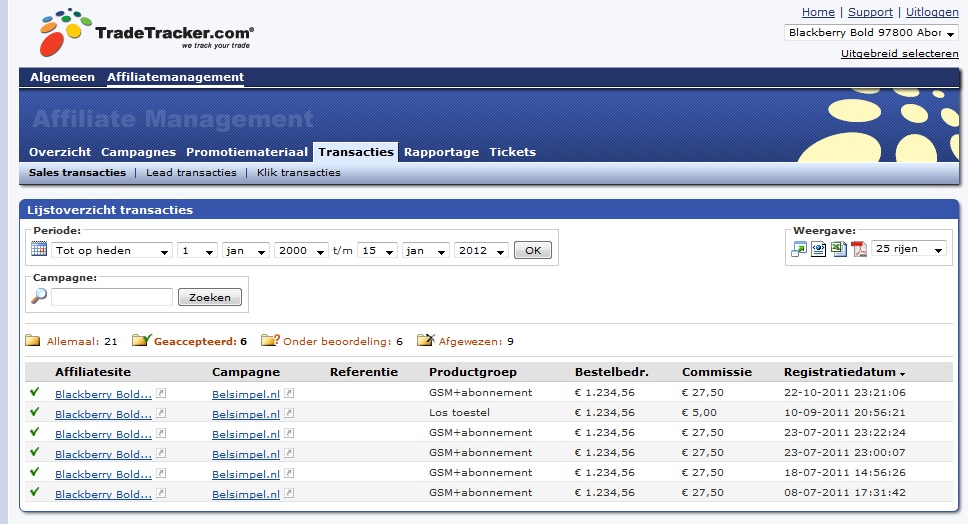Open the start day dropdown showing 1
968x524 pixels.
tap(197, 250)
